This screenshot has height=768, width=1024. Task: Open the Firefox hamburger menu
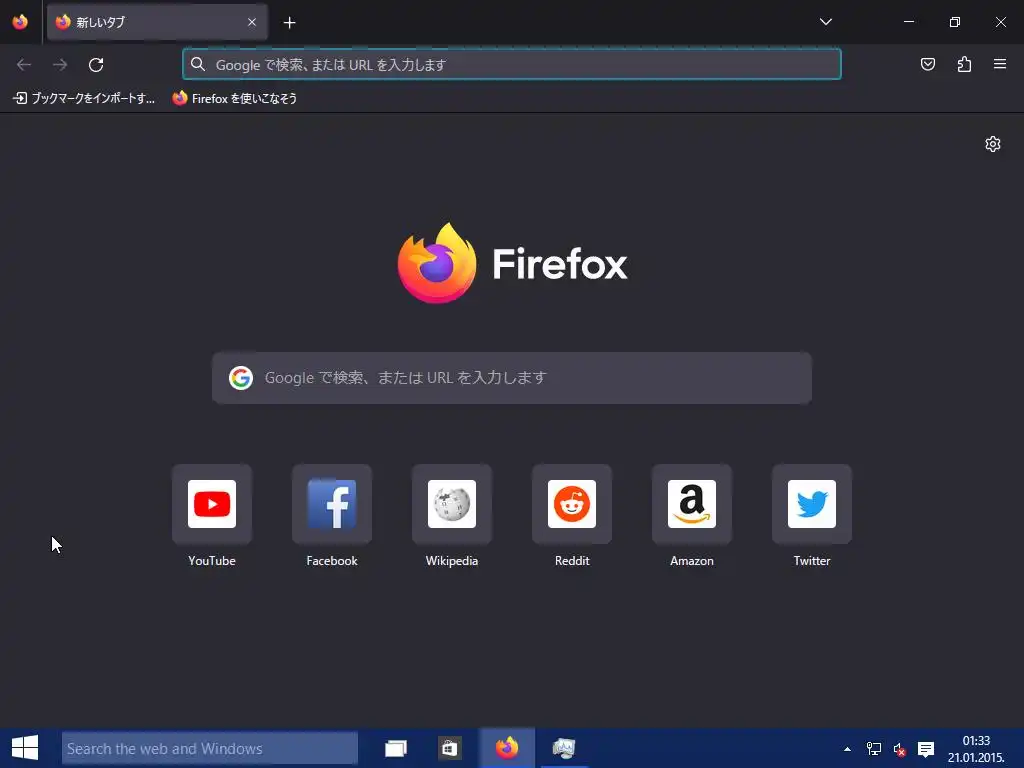pyautogui.click(x=1000, y=64)
